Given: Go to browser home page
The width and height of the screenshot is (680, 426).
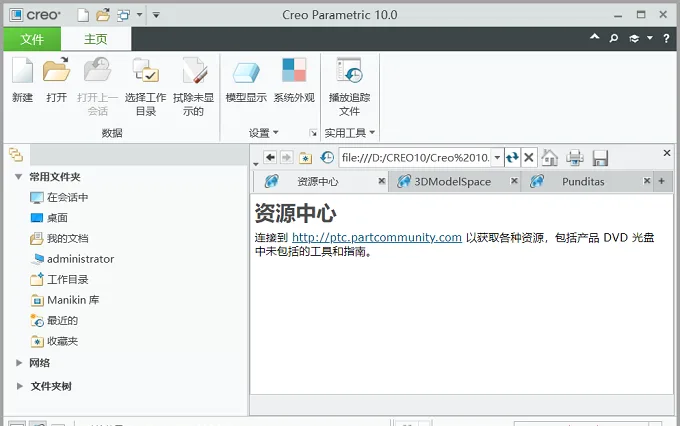Looking at the screenshot, I should click(550, 157).
